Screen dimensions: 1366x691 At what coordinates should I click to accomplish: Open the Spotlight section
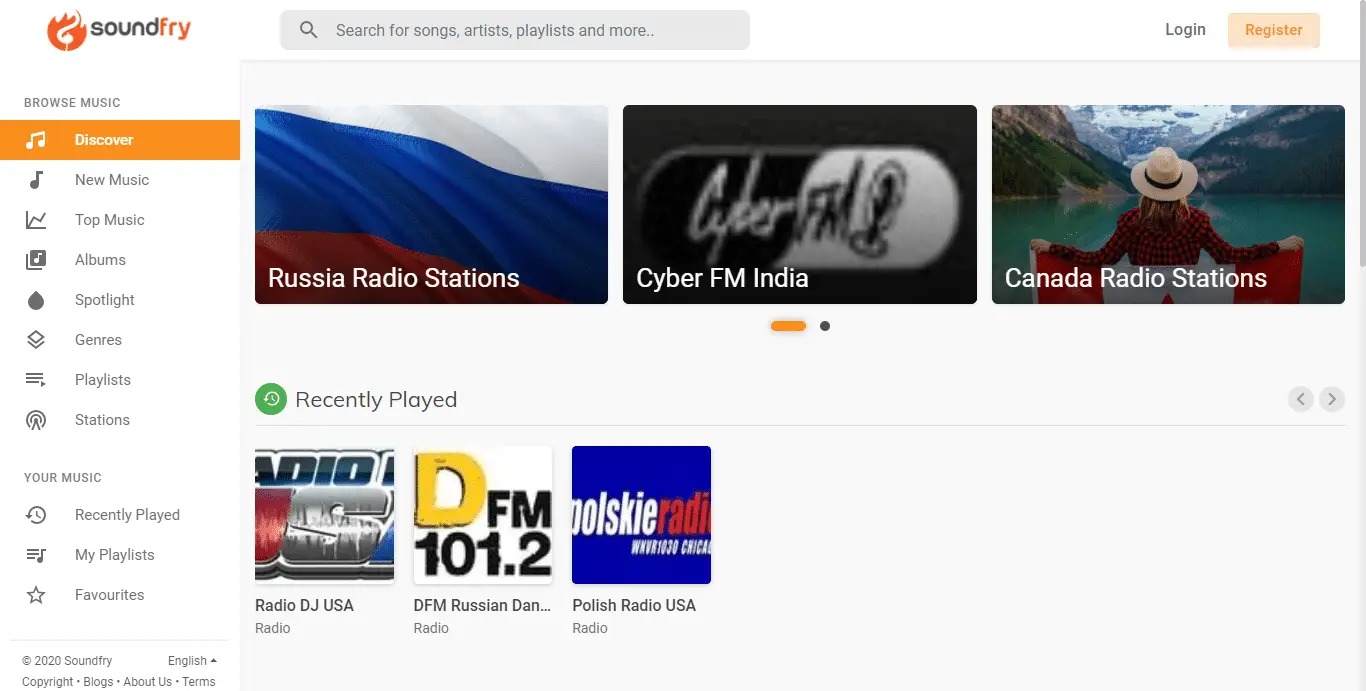coord(120,300)
